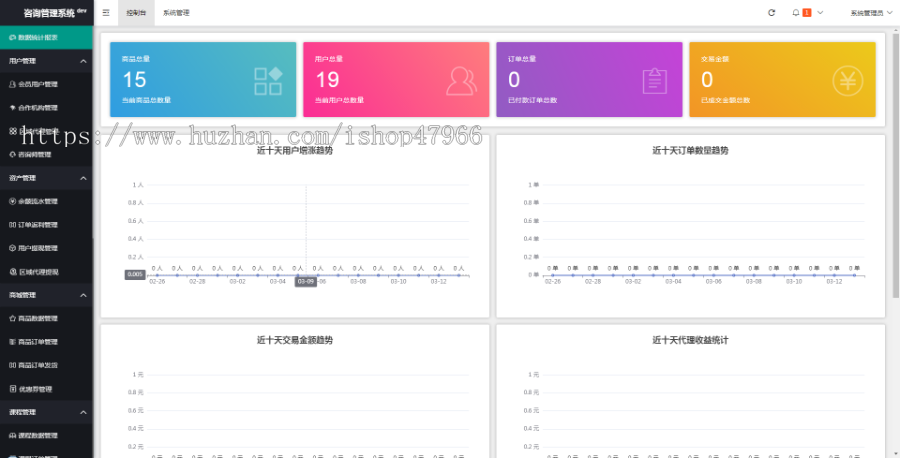Click the 商品订单管理 list icon
The height and width of the screenshot is (458, 900).
[x=13, y=342]
